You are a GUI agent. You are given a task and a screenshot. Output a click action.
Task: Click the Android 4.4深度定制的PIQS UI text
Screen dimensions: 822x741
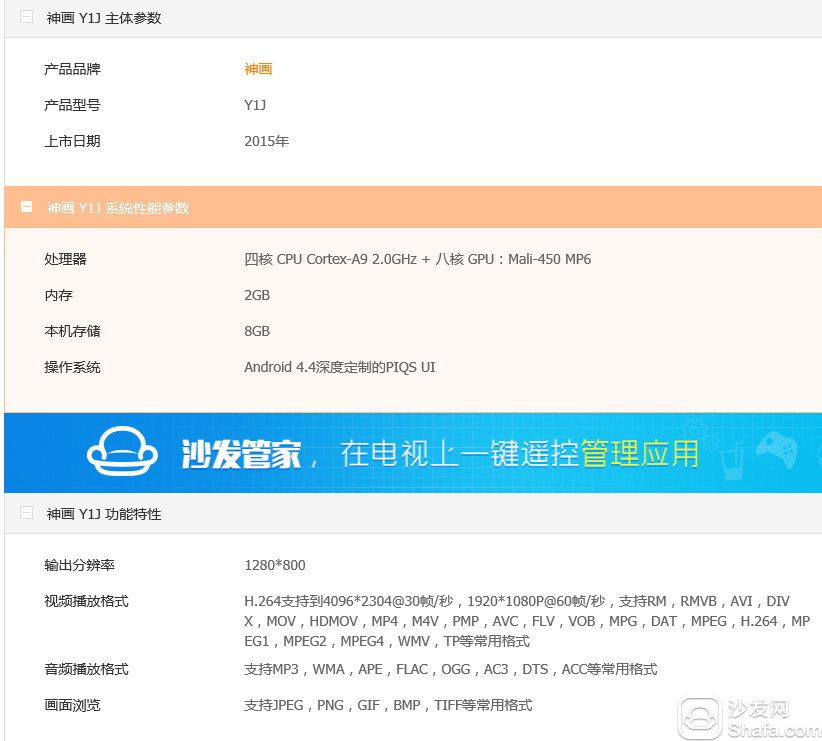[340, 367]
